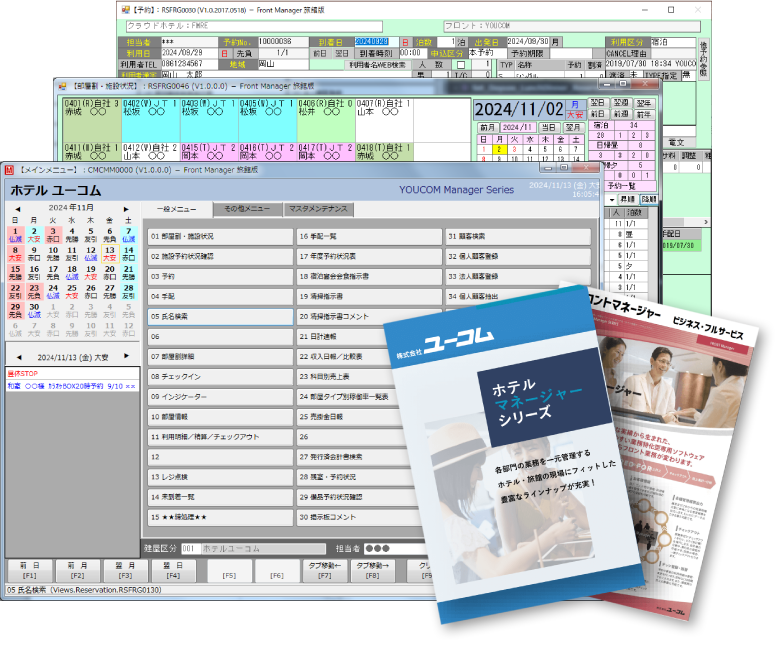Screen dimensions: 784x656
Task: Open menu 16 手配一覧
Action: [x=370, y=236]
